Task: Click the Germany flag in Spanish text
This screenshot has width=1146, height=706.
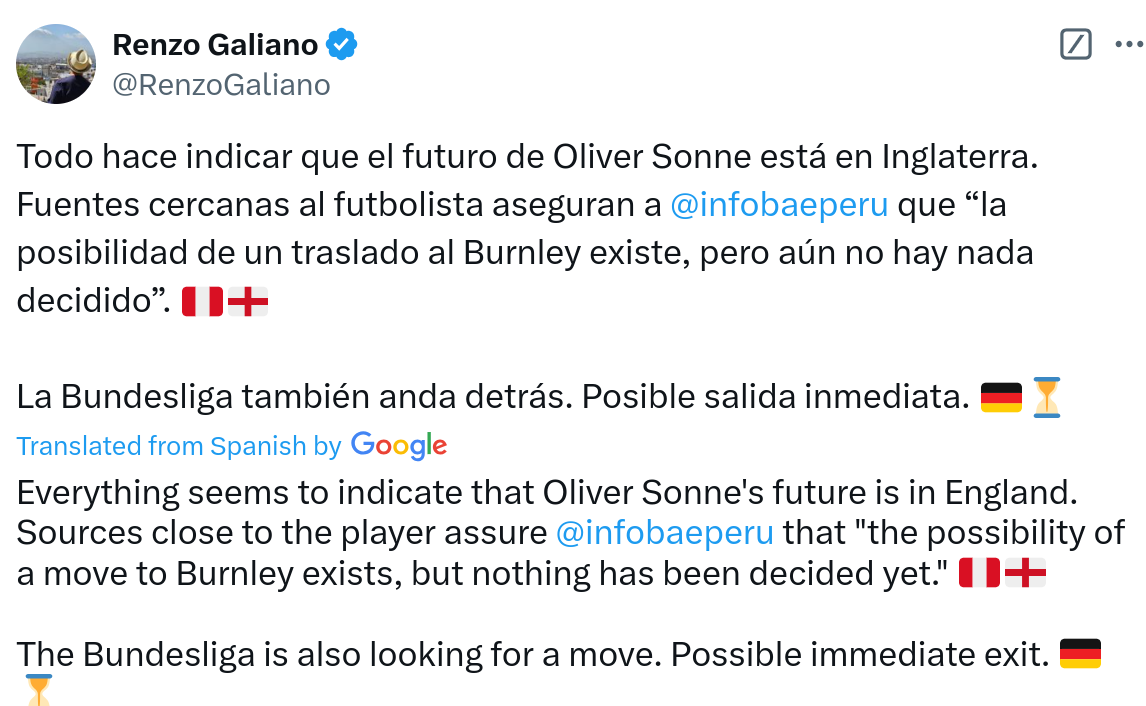Action: click(x=1002, y=397)
